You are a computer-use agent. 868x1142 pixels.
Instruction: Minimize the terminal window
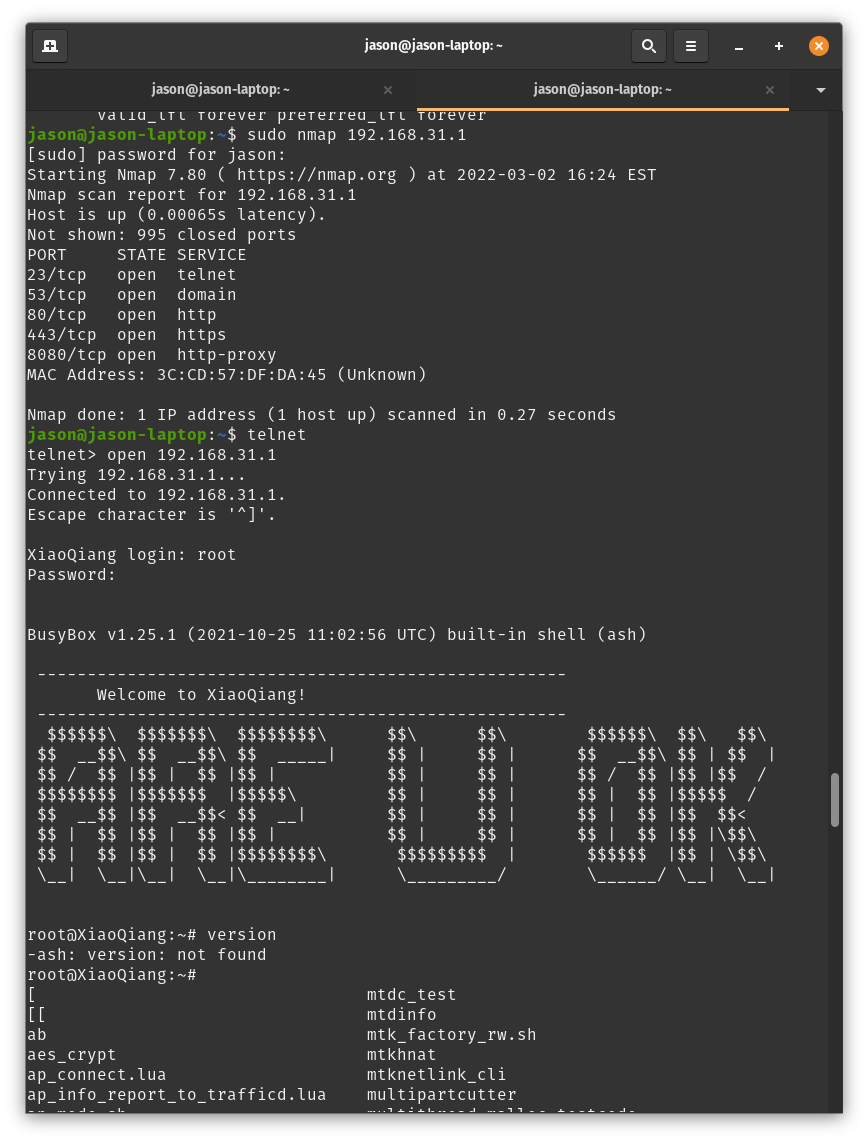(738, 47)
